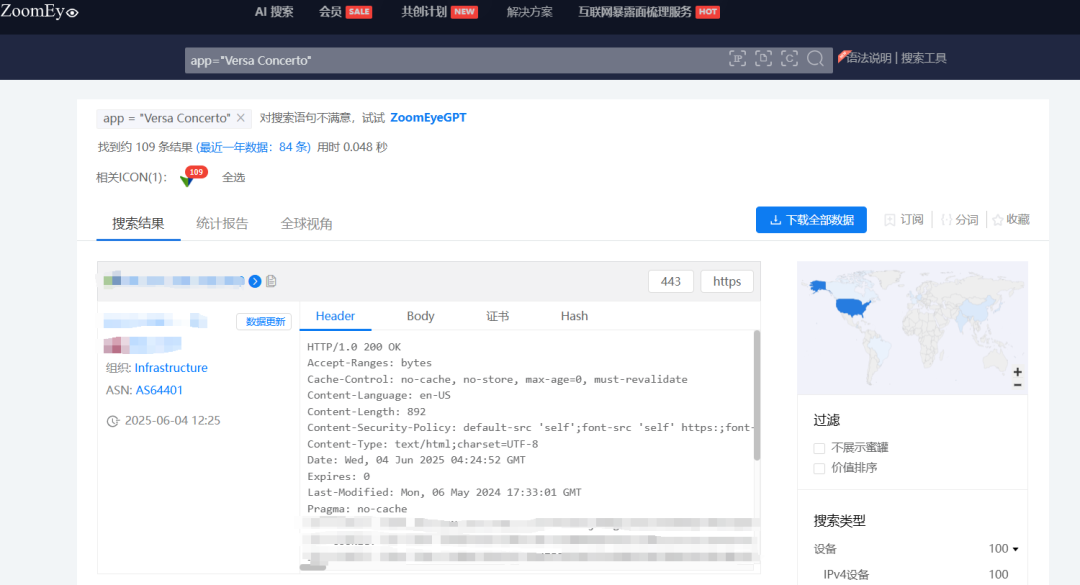
Task: Click the 最近一年数据: 84 条 link
Action: tap(253, 147)
